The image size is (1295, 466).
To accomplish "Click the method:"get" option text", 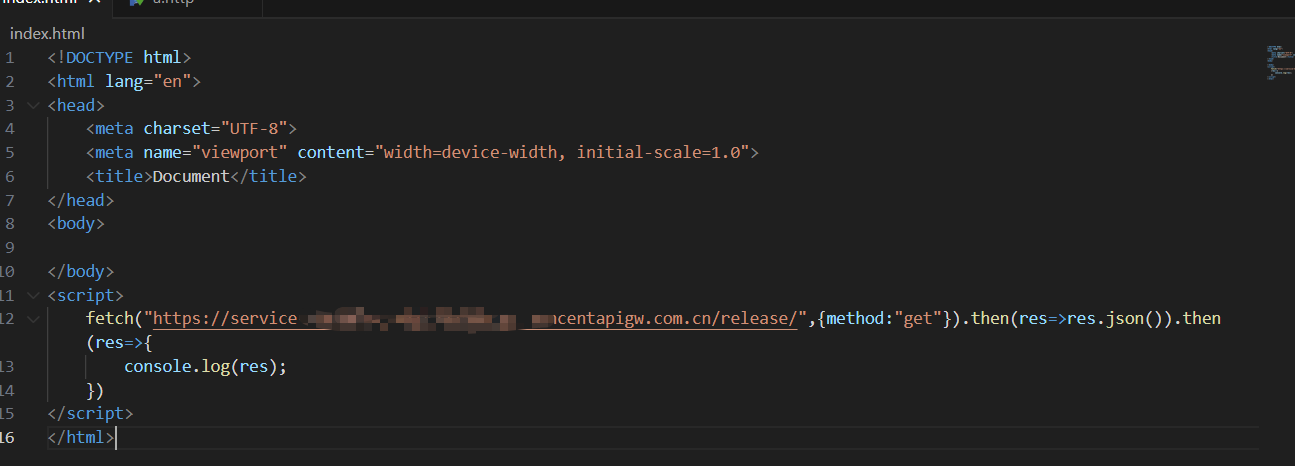I will [x=882, y=319].
